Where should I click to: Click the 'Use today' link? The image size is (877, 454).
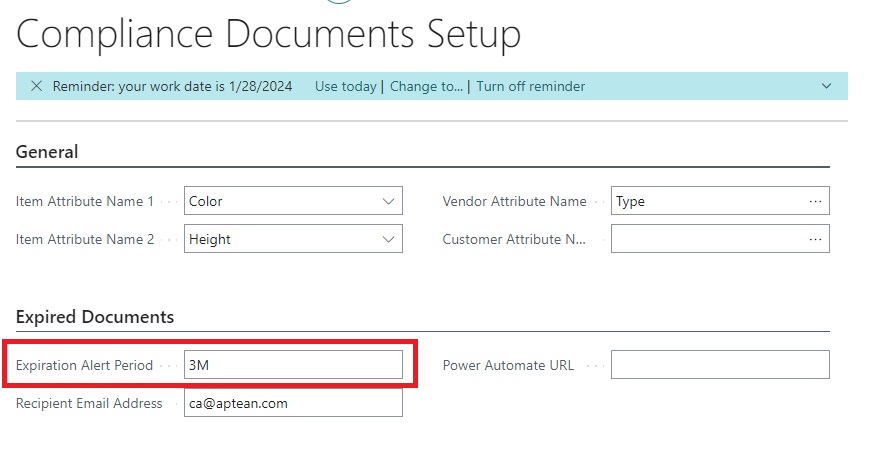(x=345, y=86)
